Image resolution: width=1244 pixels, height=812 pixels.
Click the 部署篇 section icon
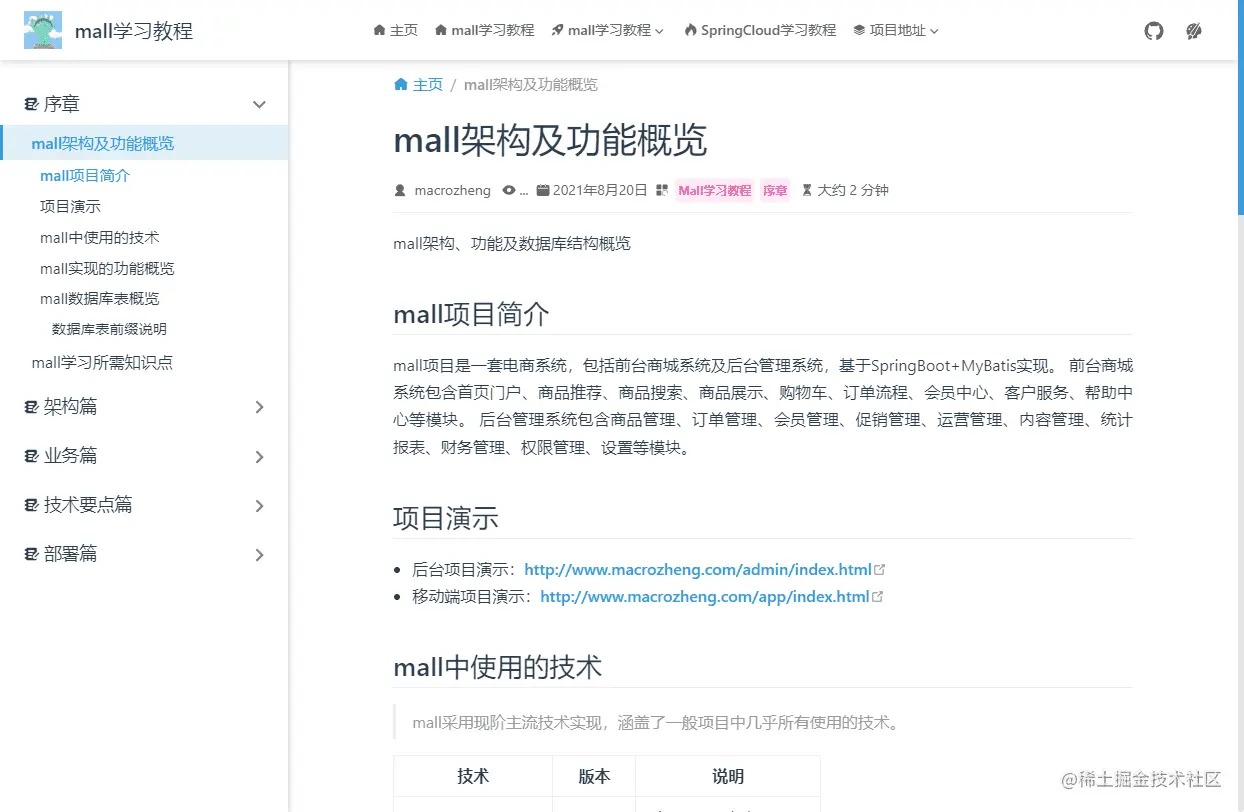[x=31, y=554]
